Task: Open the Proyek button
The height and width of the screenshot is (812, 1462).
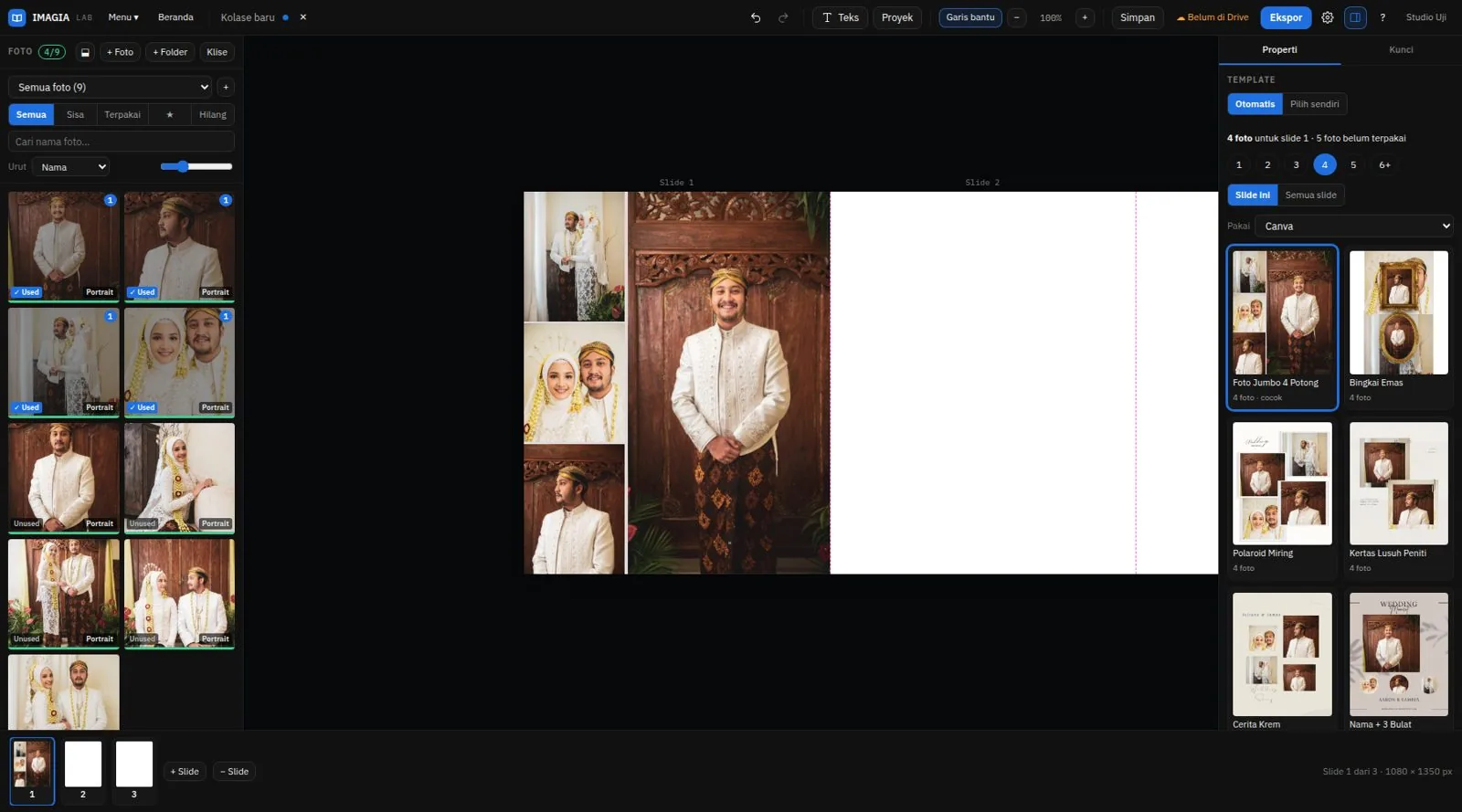Action: click(x=897, y=17)
